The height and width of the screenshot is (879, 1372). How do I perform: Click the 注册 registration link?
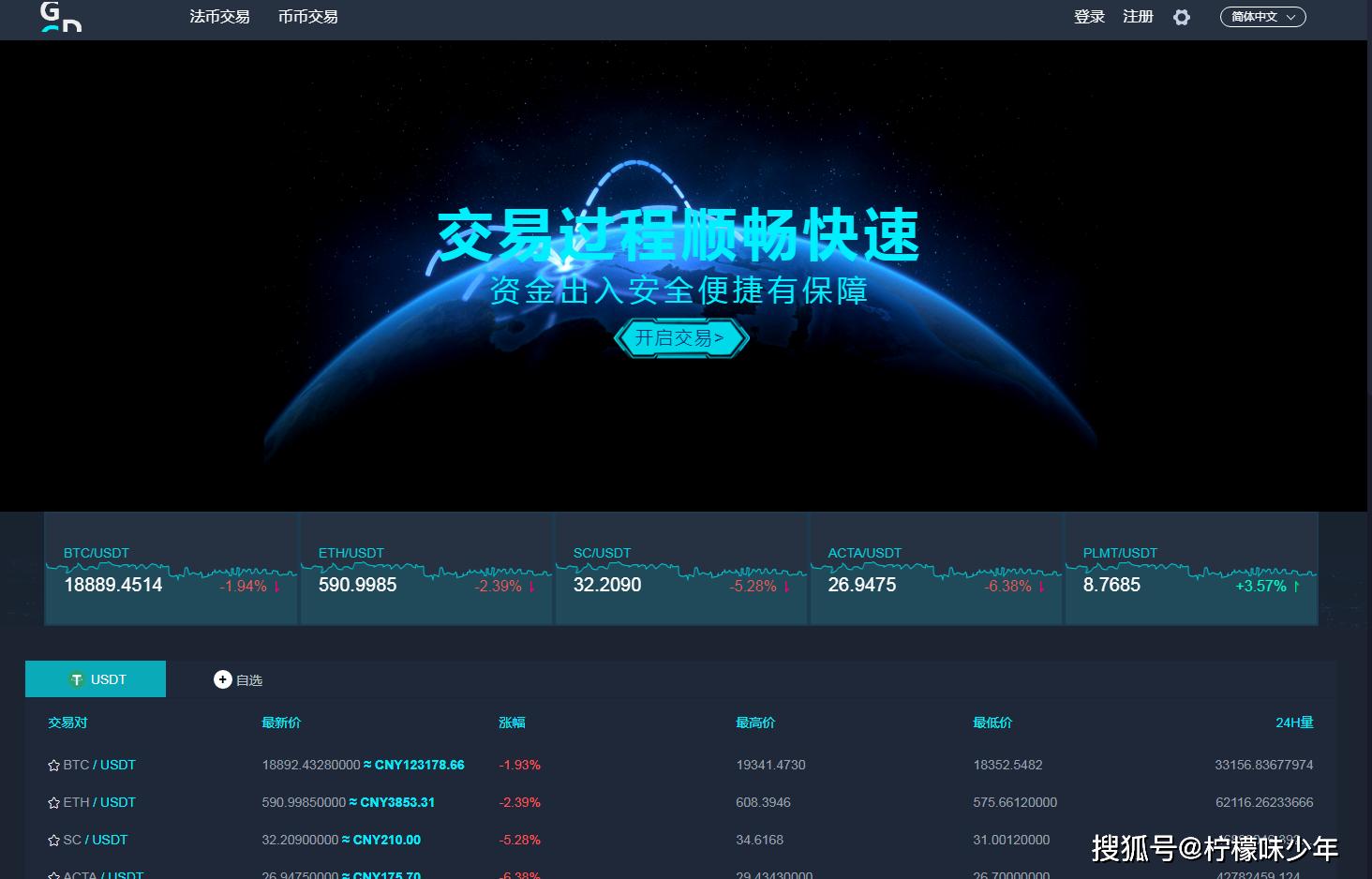[x=1138, y=17]
